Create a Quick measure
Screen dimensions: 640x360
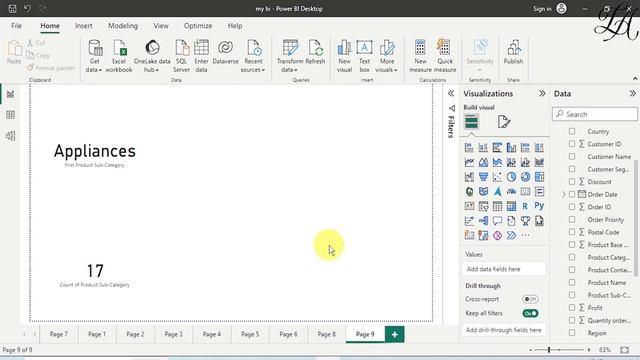445,56
